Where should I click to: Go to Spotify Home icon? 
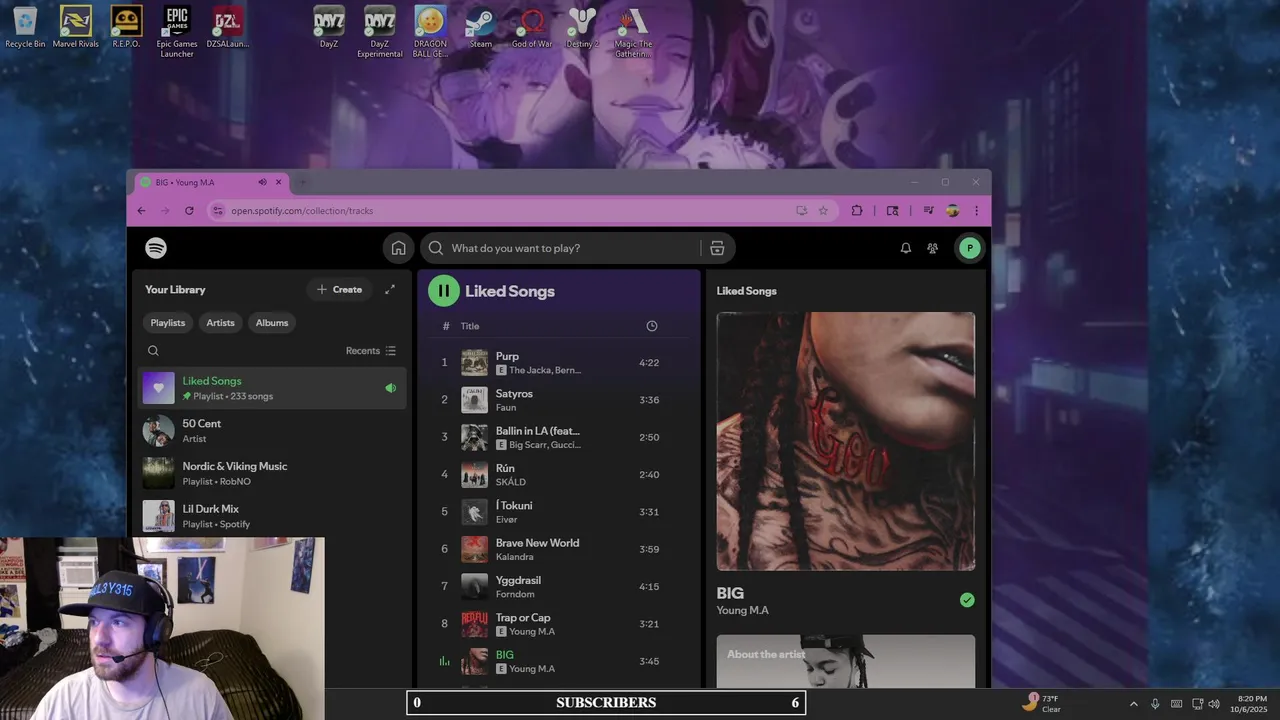coord(398,248)
